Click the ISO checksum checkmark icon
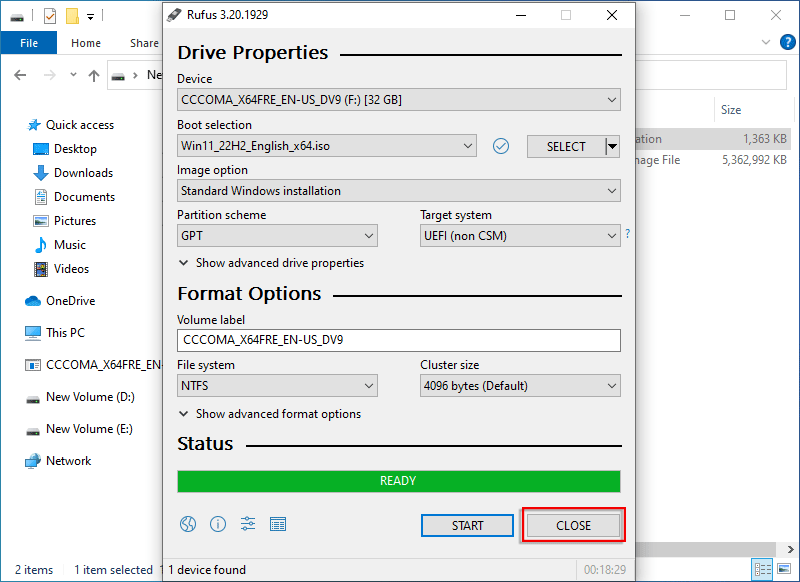The image size is (800, 582). click(x=501, y=146)
